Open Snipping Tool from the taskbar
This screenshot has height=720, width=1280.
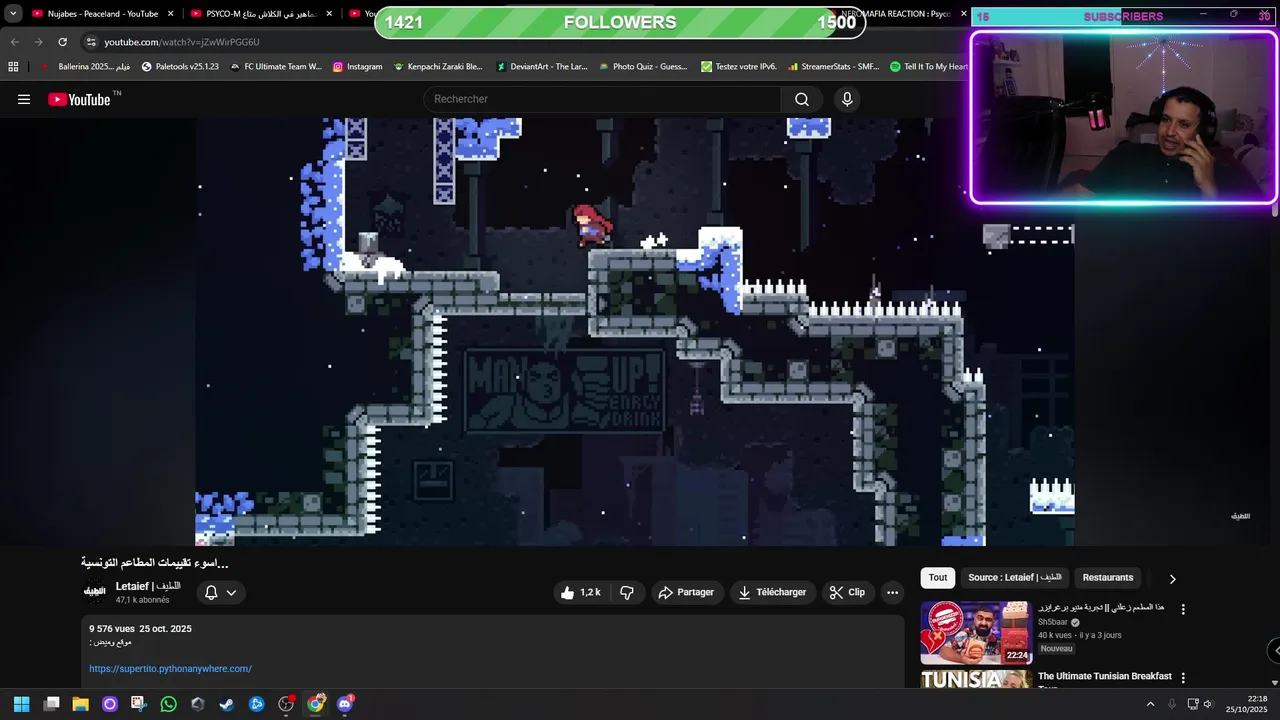click(138, 704)
